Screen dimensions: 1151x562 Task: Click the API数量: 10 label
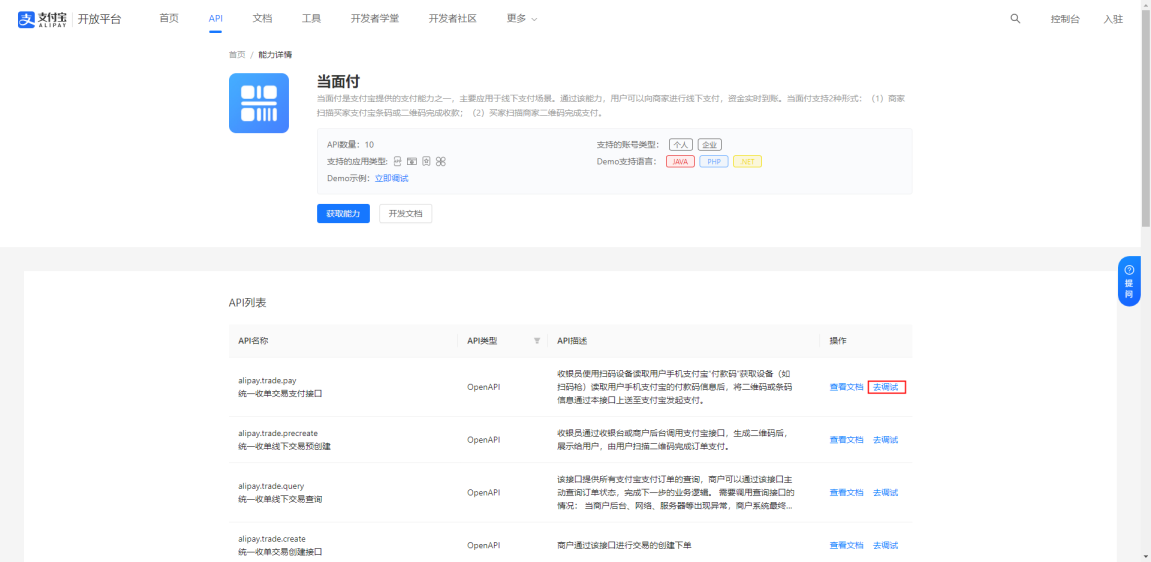350,145
